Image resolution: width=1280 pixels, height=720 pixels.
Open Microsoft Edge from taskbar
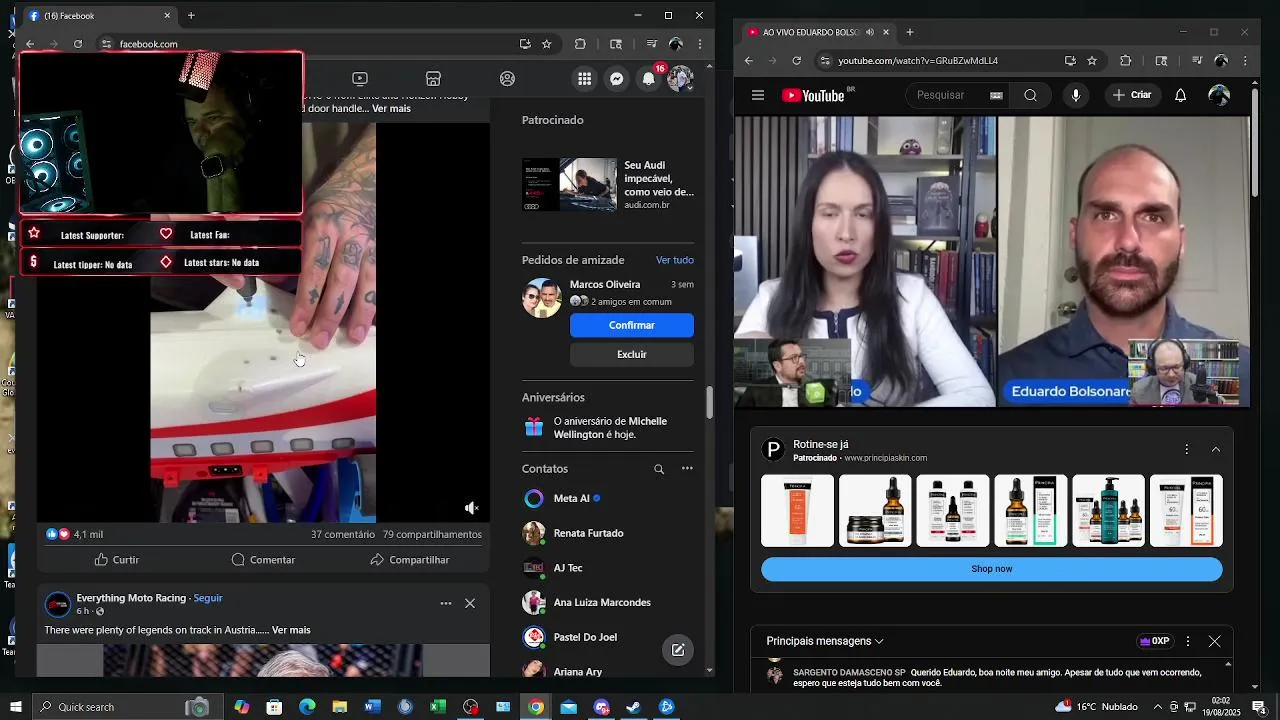coord(307,707)
